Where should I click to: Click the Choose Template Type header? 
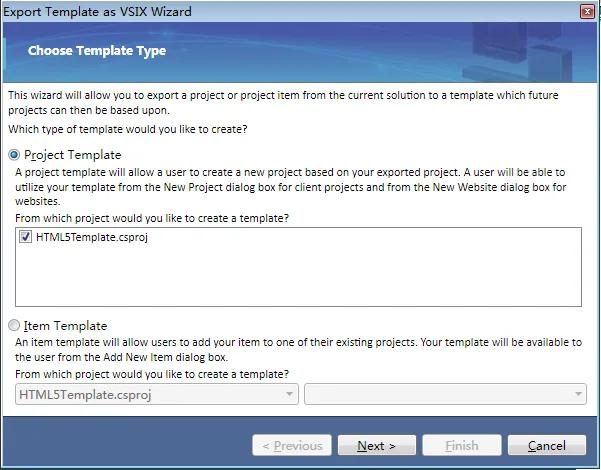(97, 50)
